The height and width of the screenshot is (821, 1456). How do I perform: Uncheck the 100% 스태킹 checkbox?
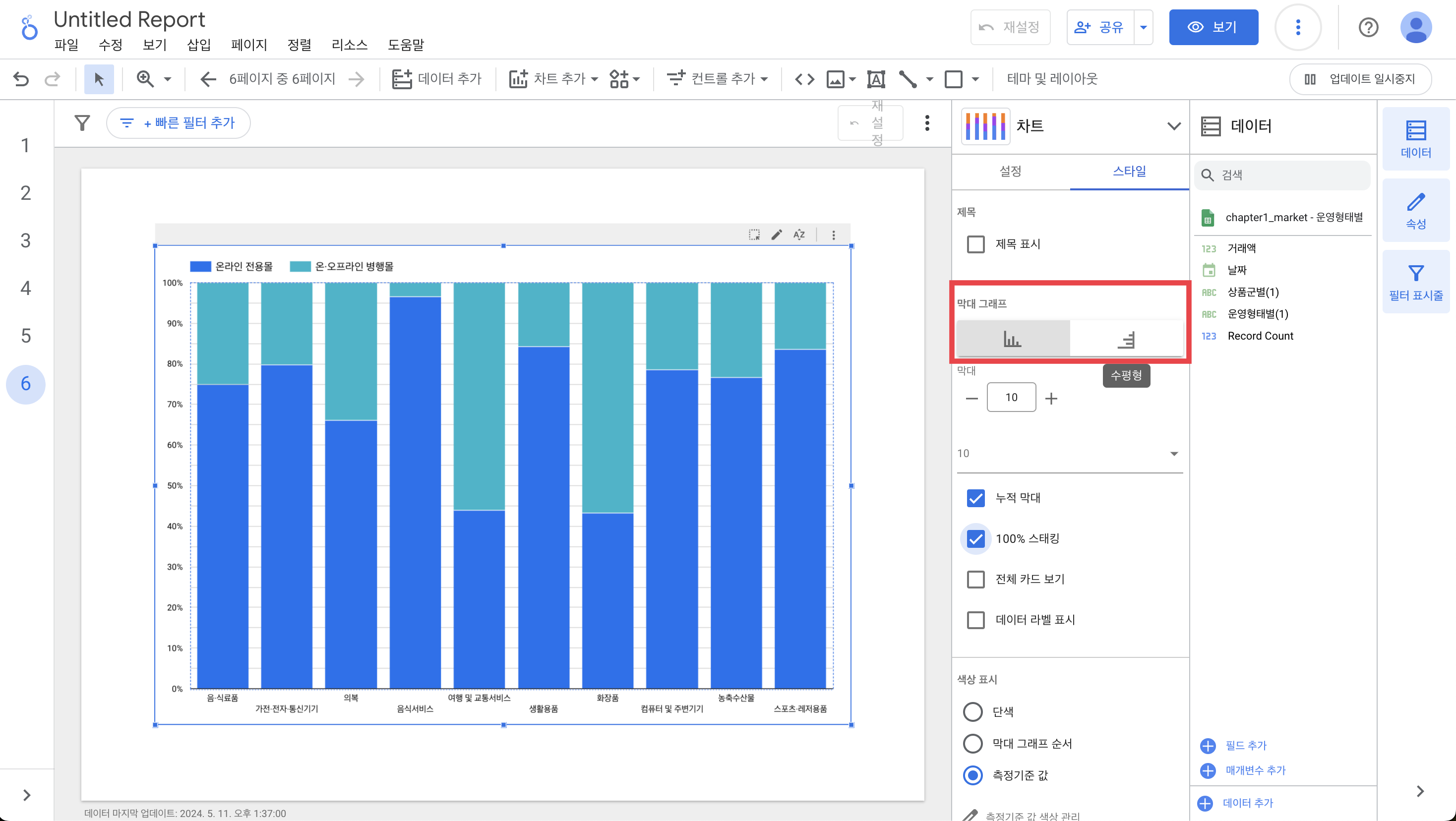(x=975, y=539)
